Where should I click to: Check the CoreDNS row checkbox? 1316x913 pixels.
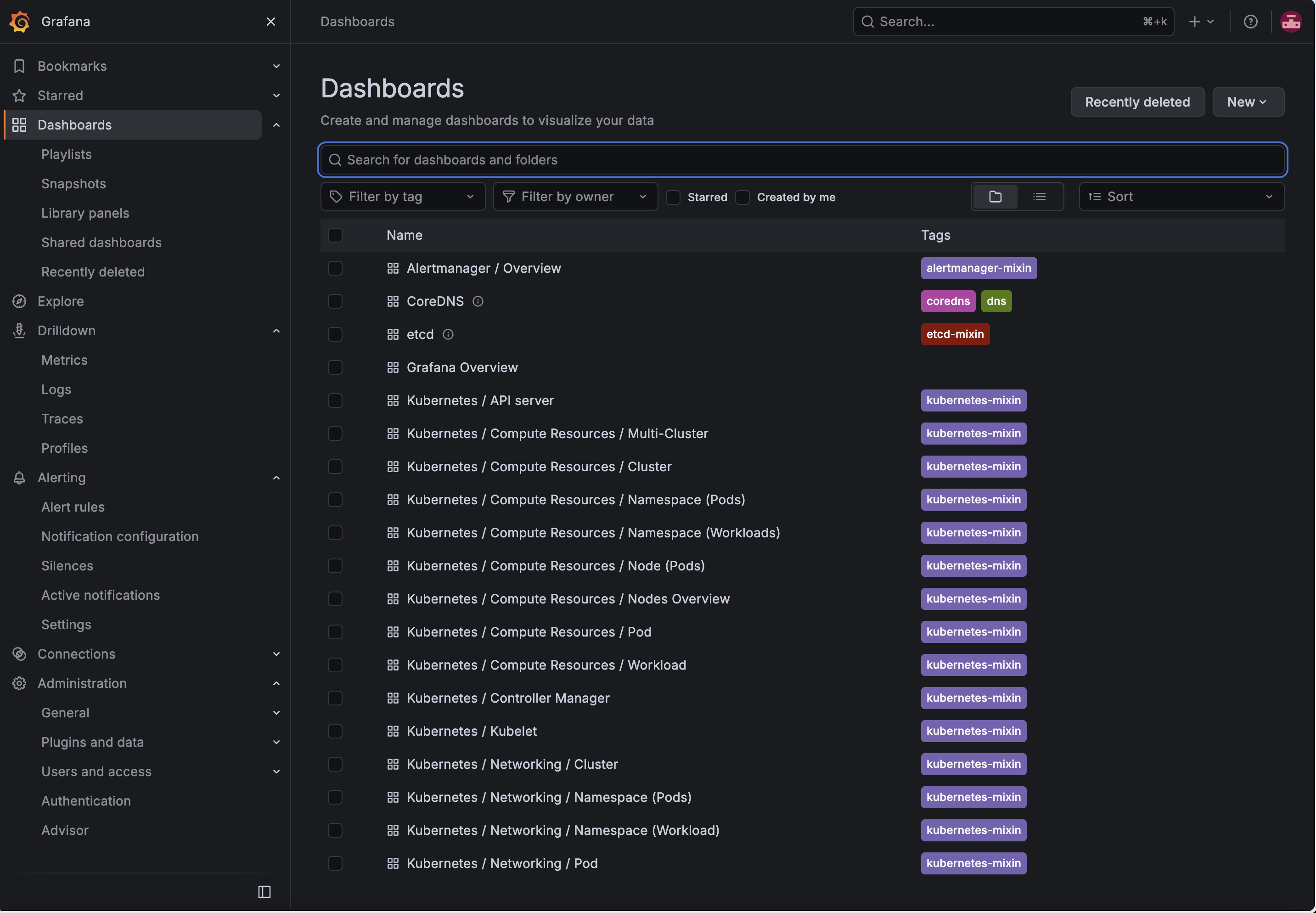335,301
